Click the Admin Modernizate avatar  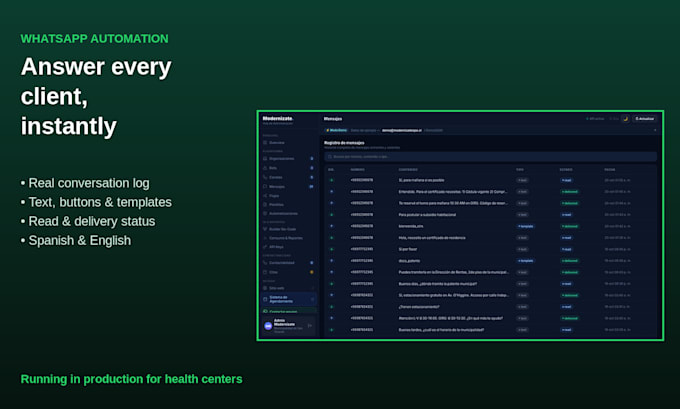268,325
